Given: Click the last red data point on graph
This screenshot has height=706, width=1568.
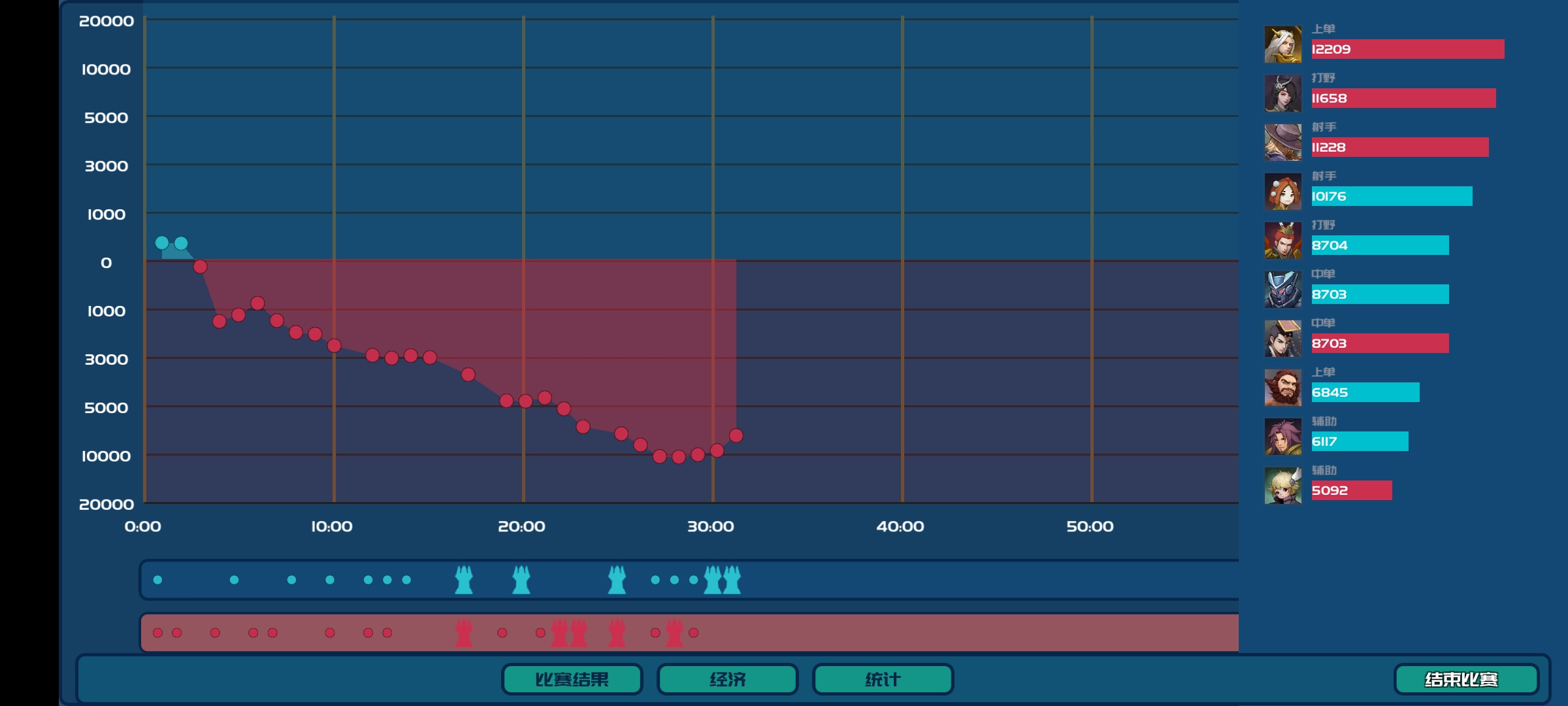Looking at the screenshot, I should pos(736,435).
